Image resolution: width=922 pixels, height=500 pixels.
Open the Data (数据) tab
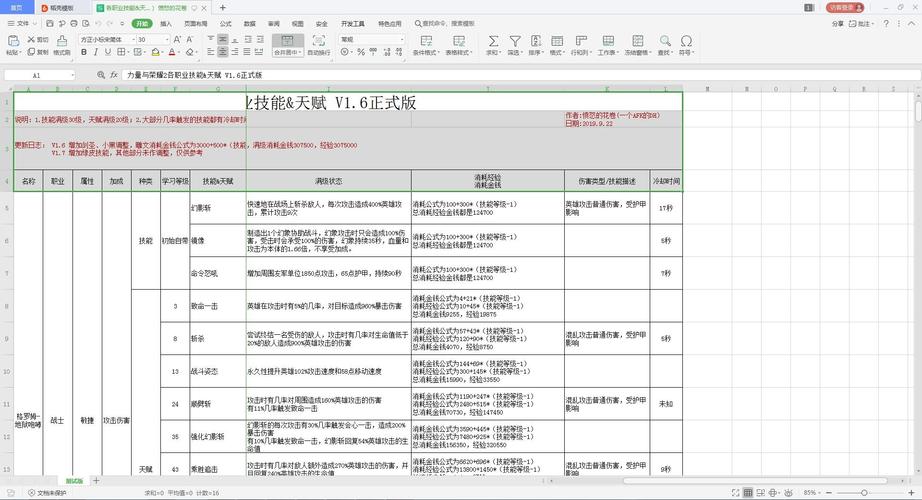coord(250,24)
